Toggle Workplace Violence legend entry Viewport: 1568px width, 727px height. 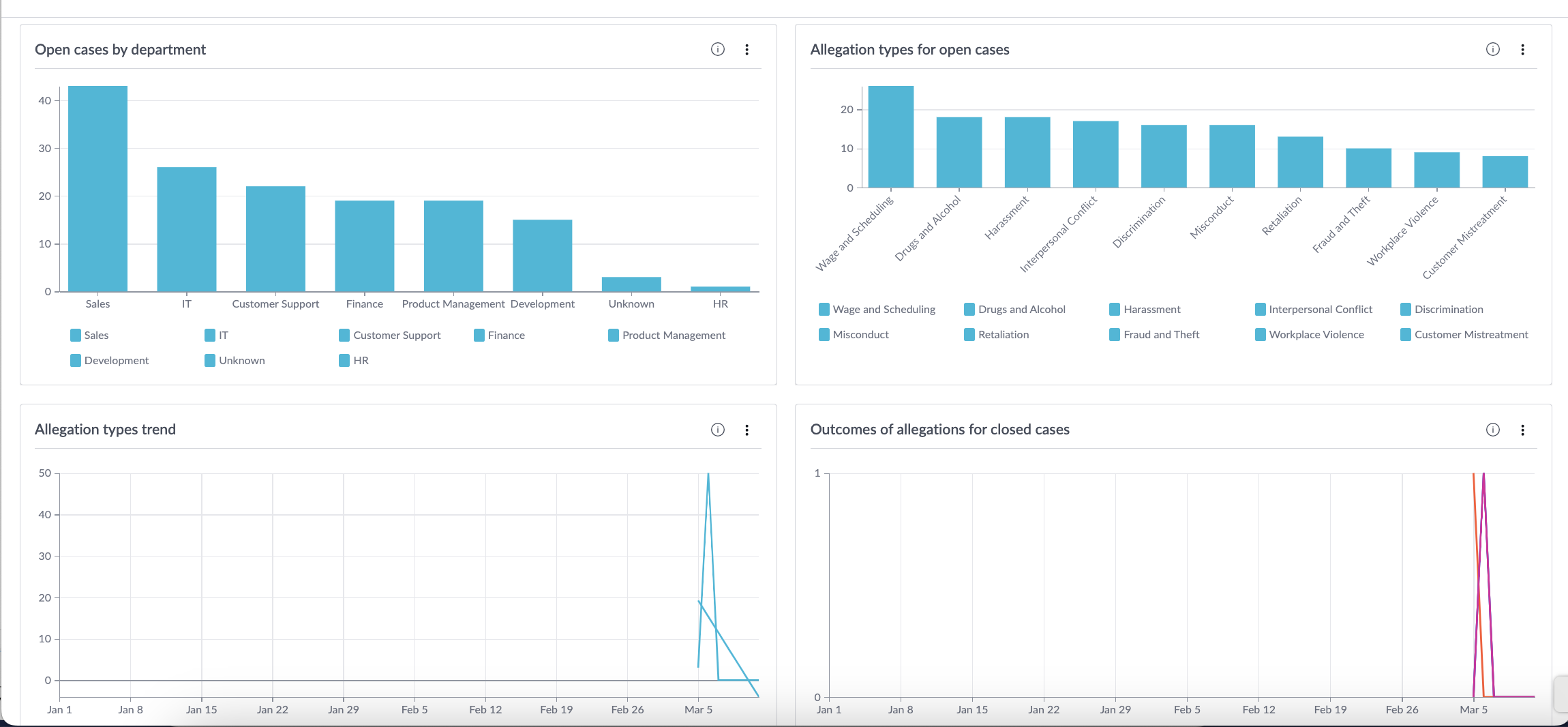pyautogui.click(x=1310, y=334)
